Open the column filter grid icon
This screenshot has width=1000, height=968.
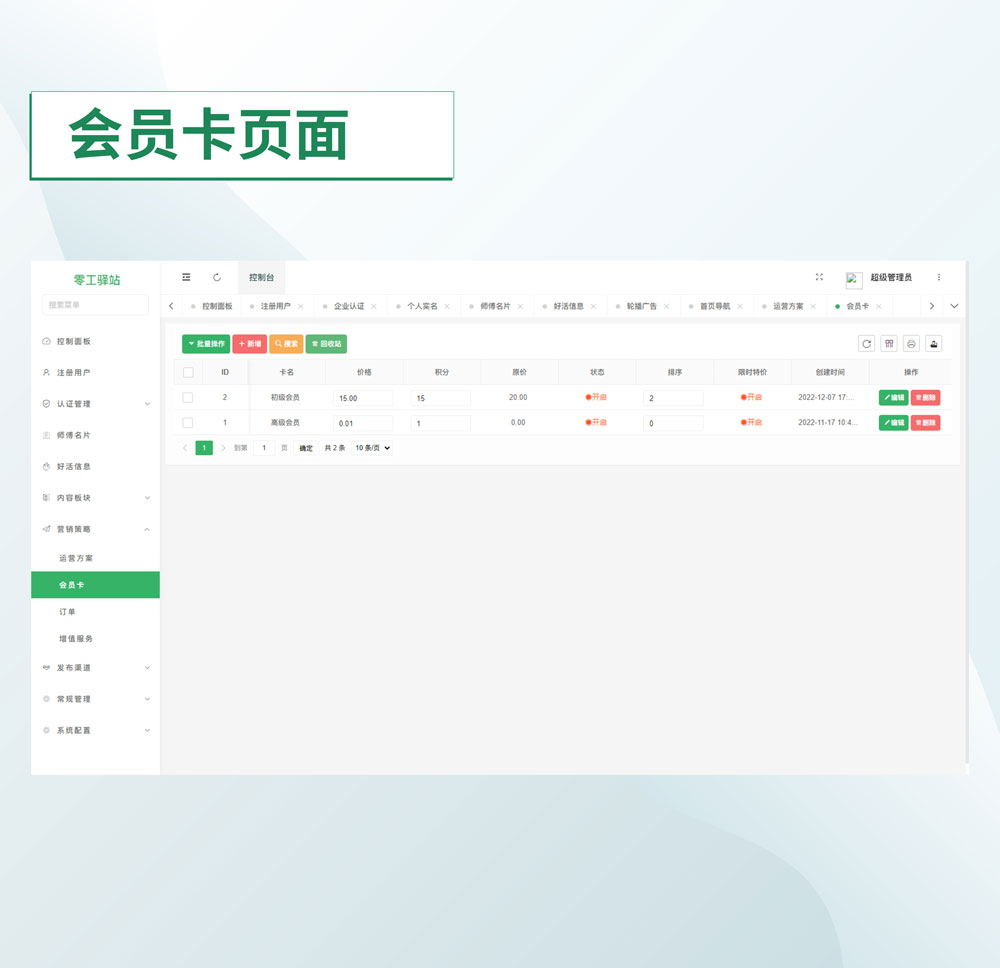click(x=889, y=344)
